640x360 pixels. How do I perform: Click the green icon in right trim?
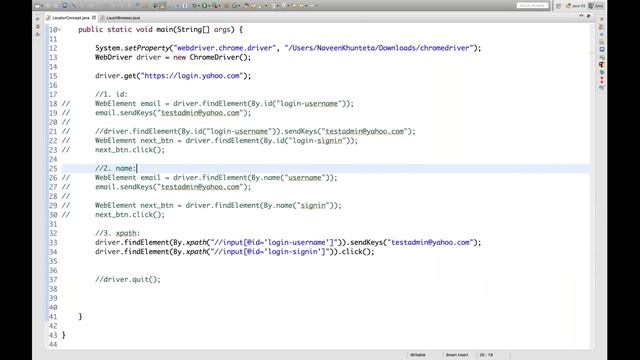pos(602,72)
